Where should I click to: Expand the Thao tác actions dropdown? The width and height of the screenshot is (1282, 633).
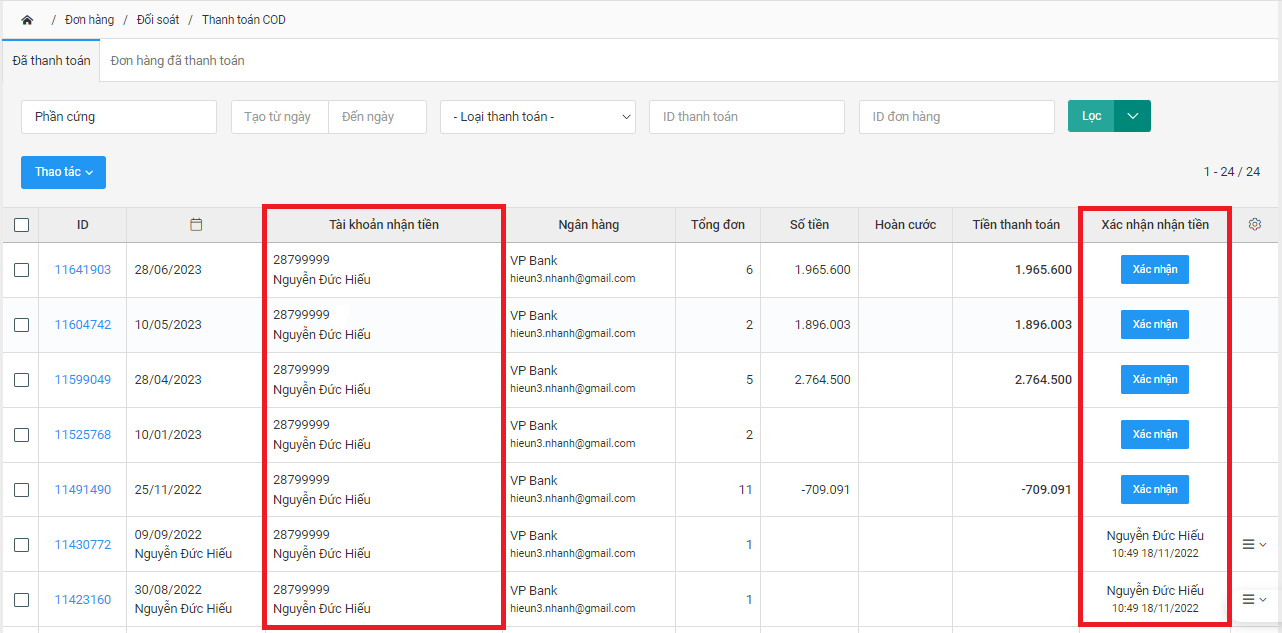tap(63, 172)
